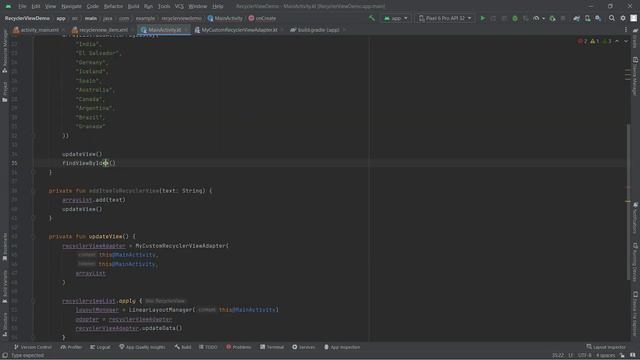
Task: Close the MainActivity.kt tab
Action: 186,30
